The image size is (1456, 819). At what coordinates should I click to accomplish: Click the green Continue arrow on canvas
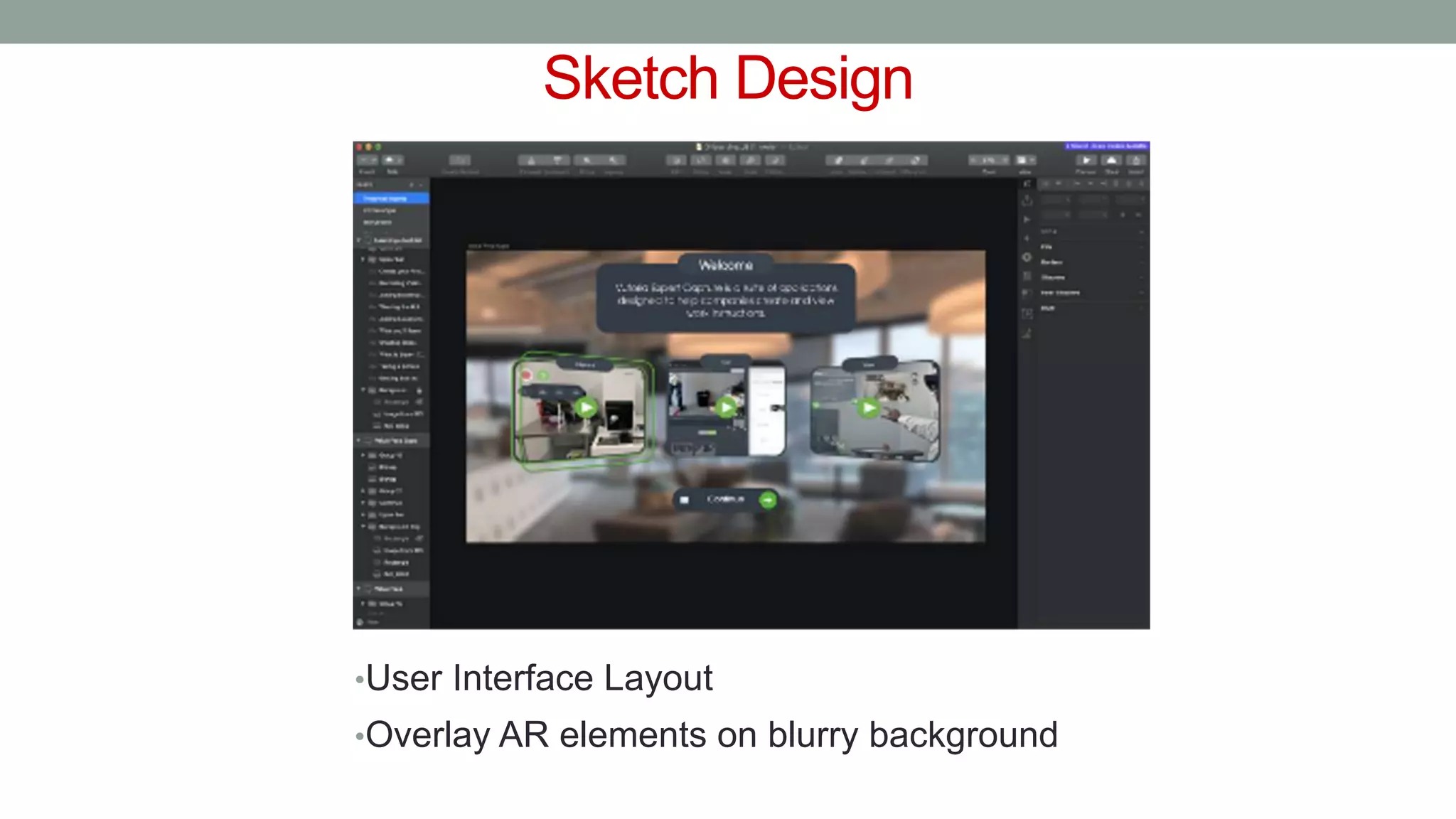(x=768, y=500)
